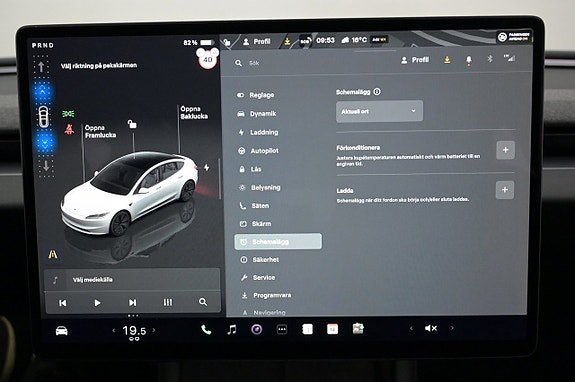The height and width of the screenshot is (382, 575).
Task: Open notifications bell icon
Action: pos(469,60)
